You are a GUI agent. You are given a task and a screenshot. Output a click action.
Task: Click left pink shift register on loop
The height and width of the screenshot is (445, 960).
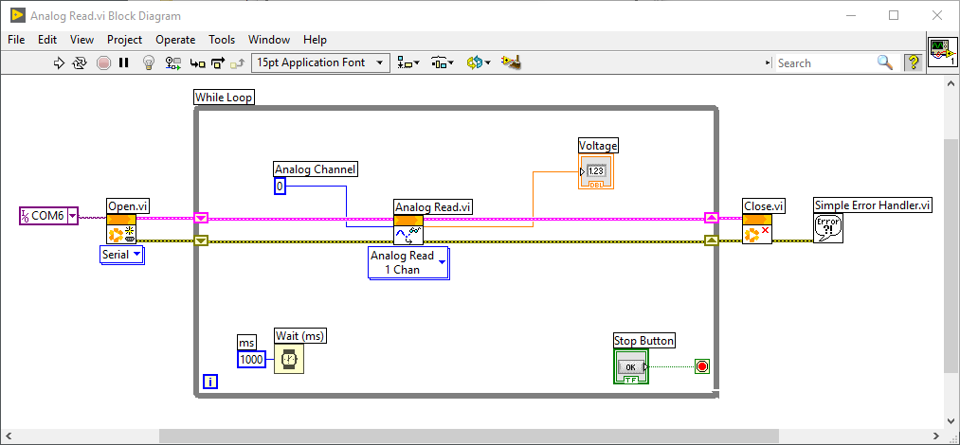point(201,218)
